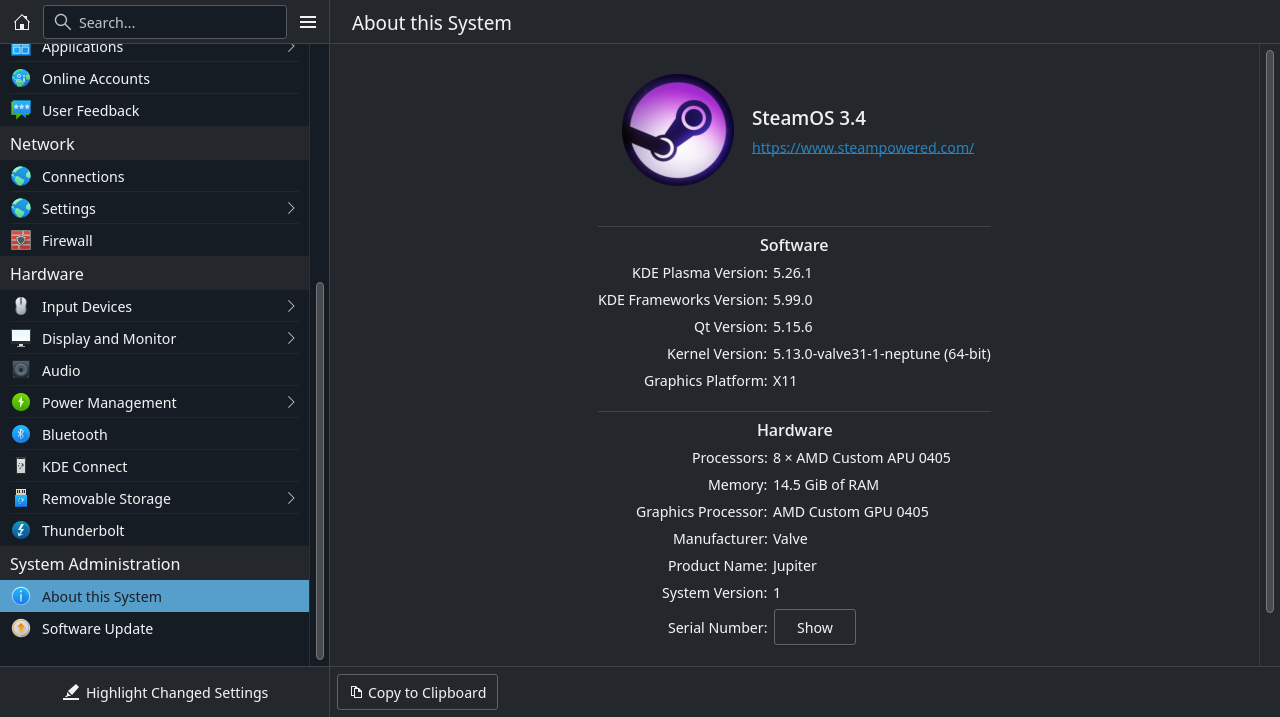Click the main panel vertical scrollbar
The height and width of the screenshot is (717, 1280).
coord(1271,330)
